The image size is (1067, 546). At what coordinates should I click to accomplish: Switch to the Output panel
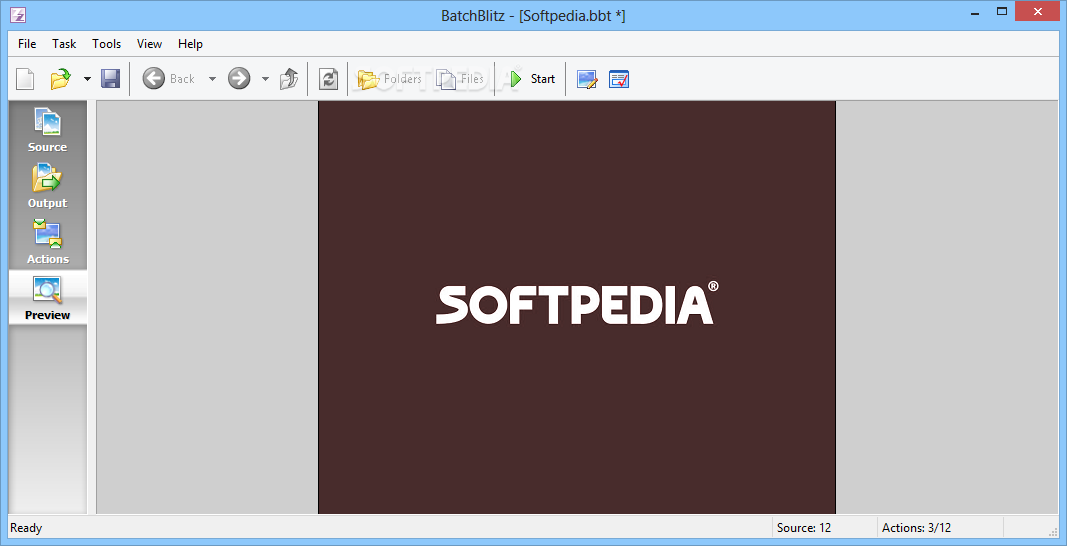pyautogui.click(x=48, y=185)
